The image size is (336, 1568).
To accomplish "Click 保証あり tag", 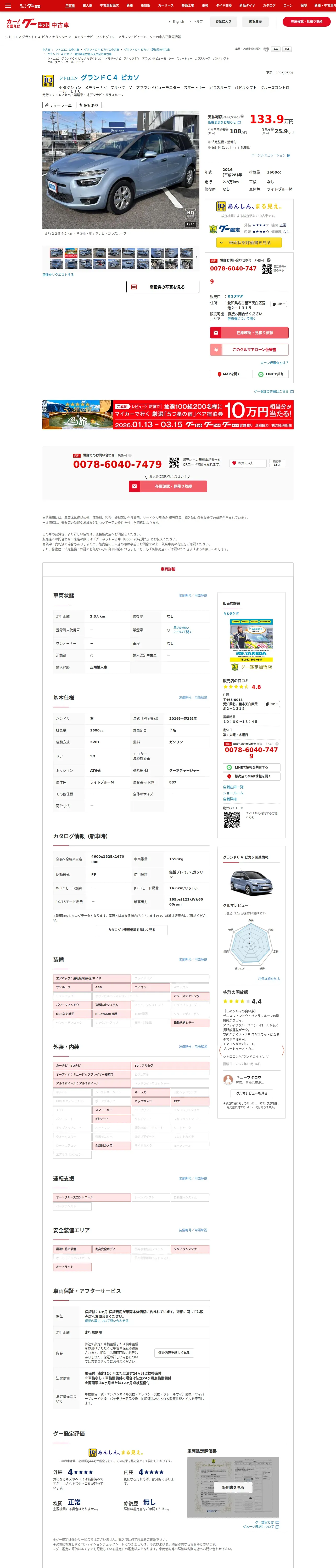I will pyautogui.click(x=89, y=105).
